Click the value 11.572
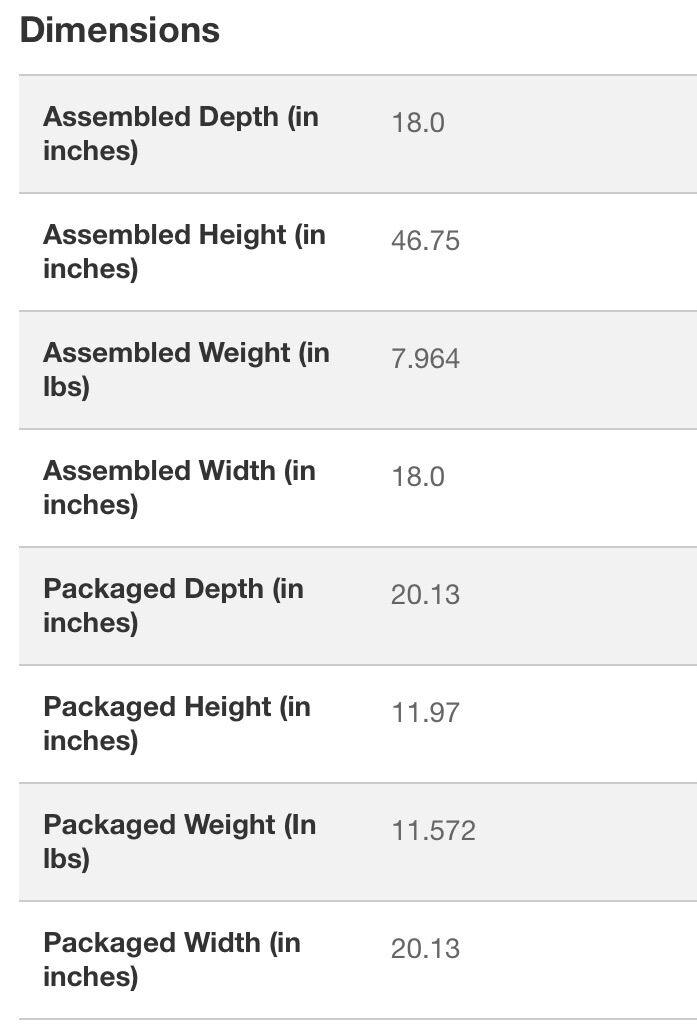The image size is (697, 1030). pyautogui.click(x=433, y=831)
